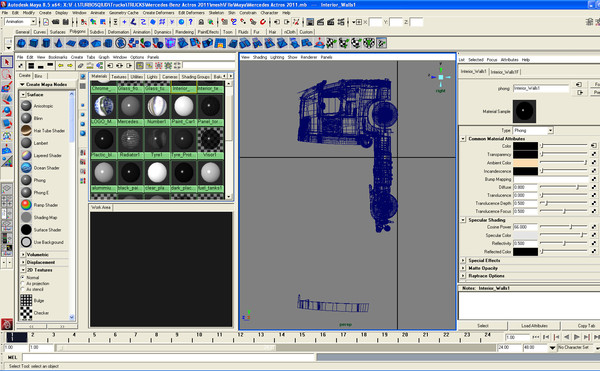Select the Paint_Car1 material thumbnail
This screenshot has width=600, height=371.
click(184, 106)
